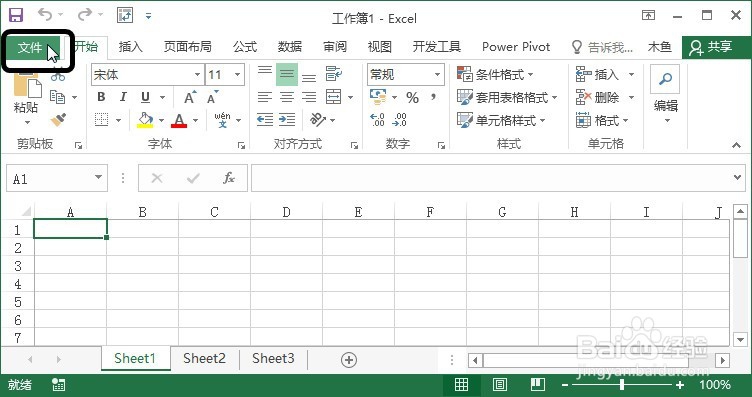Toggle underline formatting
752x397 pixels.
(146, 97)
